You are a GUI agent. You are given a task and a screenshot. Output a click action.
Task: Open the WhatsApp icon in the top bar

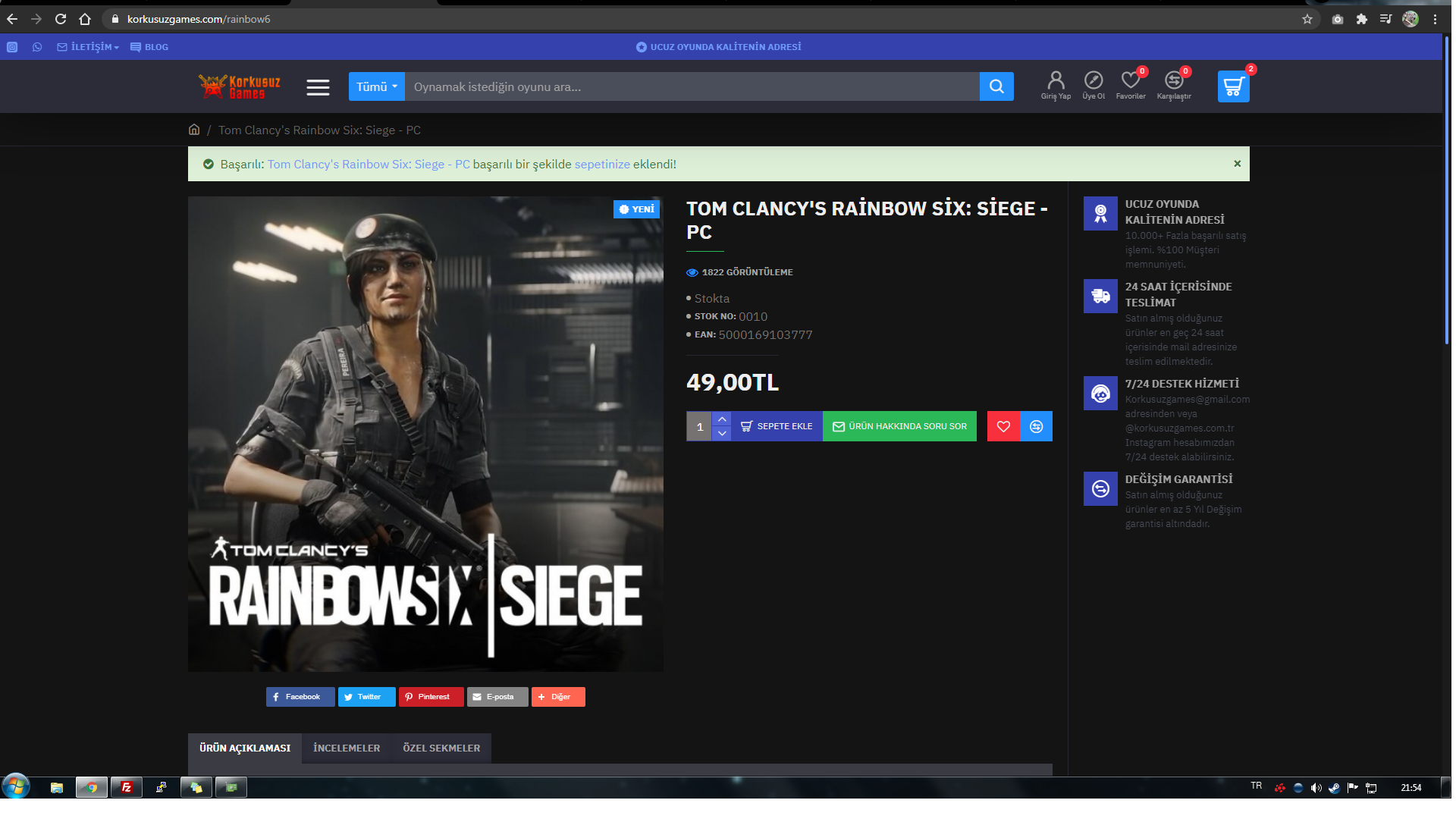coord(37,47)
